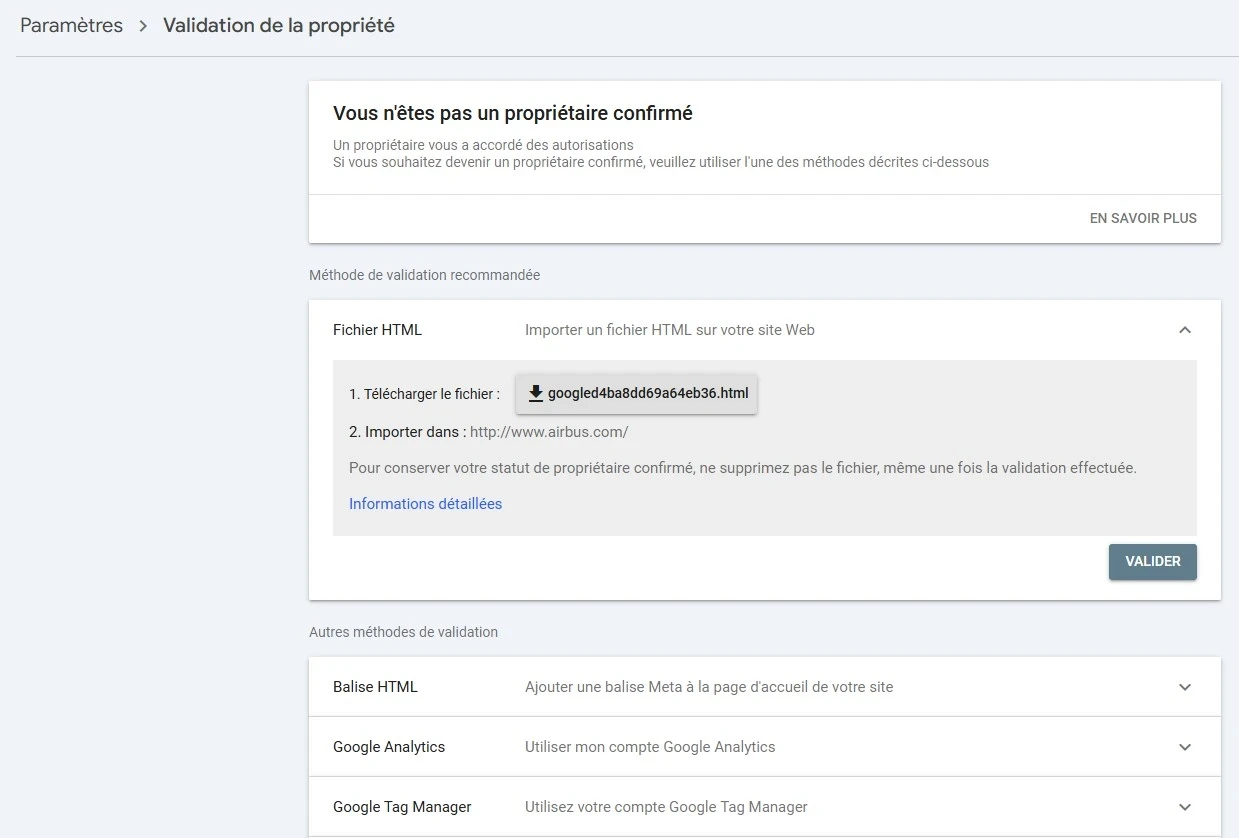Viewport: 1239px width, 838px height.
Task: Expand the Balise HTML section
Action: tap(1185, 687)
